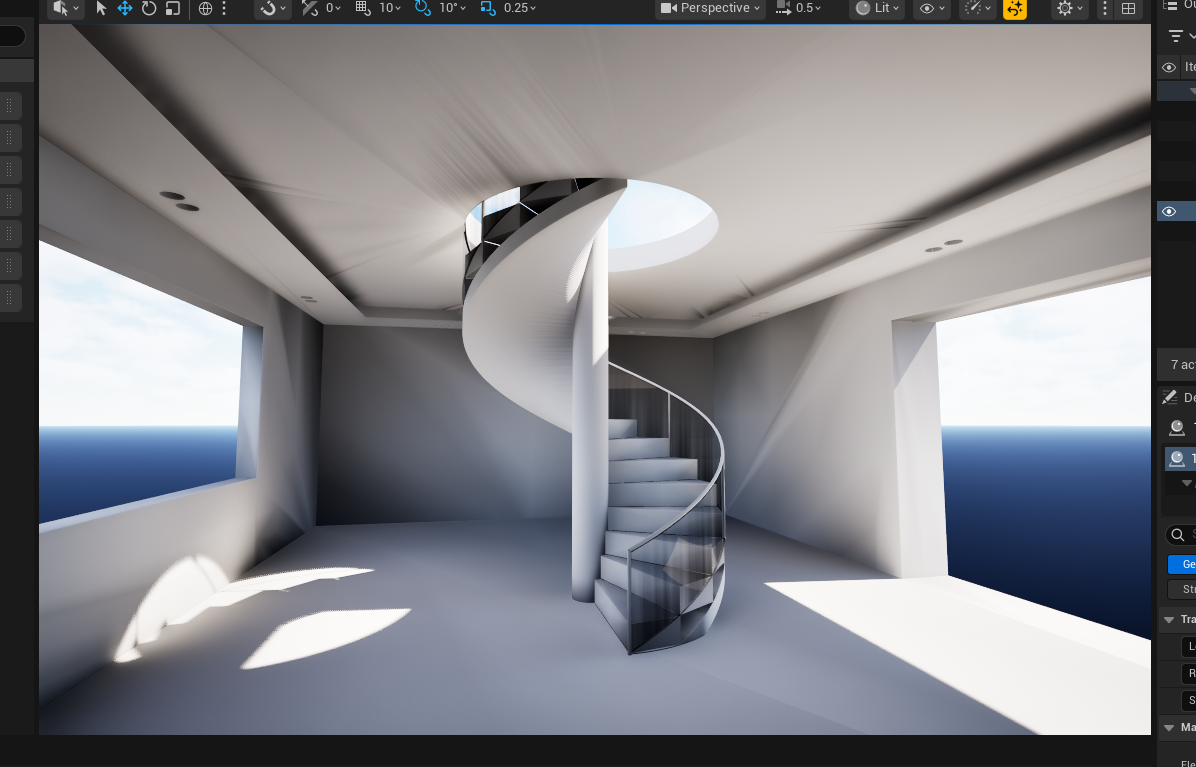The width and height of the screenshot is (1196, 767).
Task: Collapse the Materials section in Details
Action: (1169, 727)
